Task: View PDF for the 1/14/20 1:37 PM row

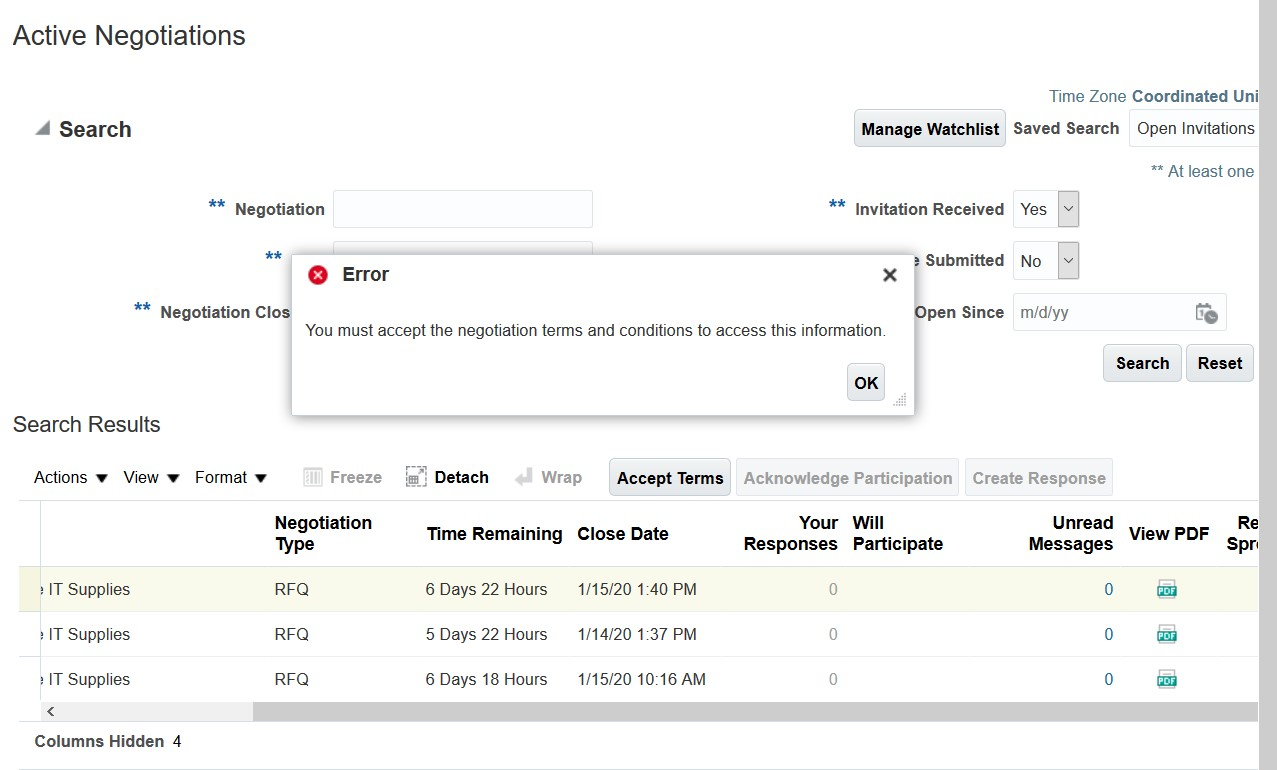Action: [1166, 634]
